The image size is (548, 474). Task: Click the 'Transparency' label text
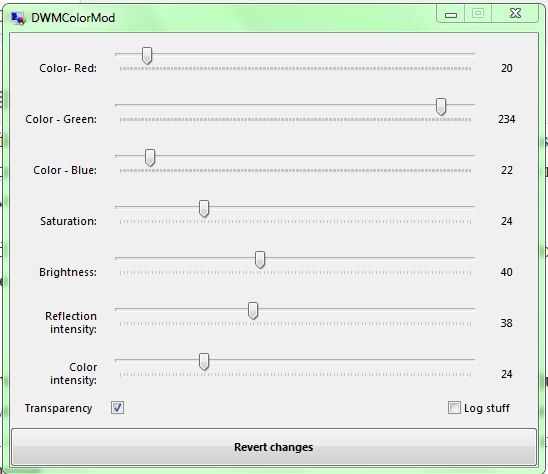58,408
